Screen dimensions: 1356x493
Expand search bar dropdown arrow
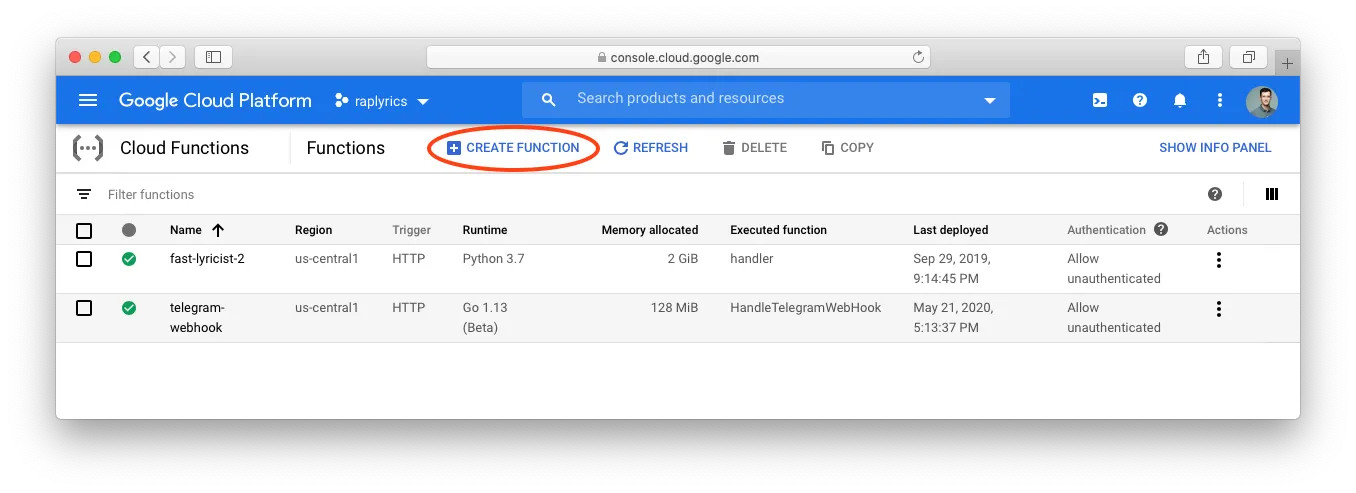990,101
